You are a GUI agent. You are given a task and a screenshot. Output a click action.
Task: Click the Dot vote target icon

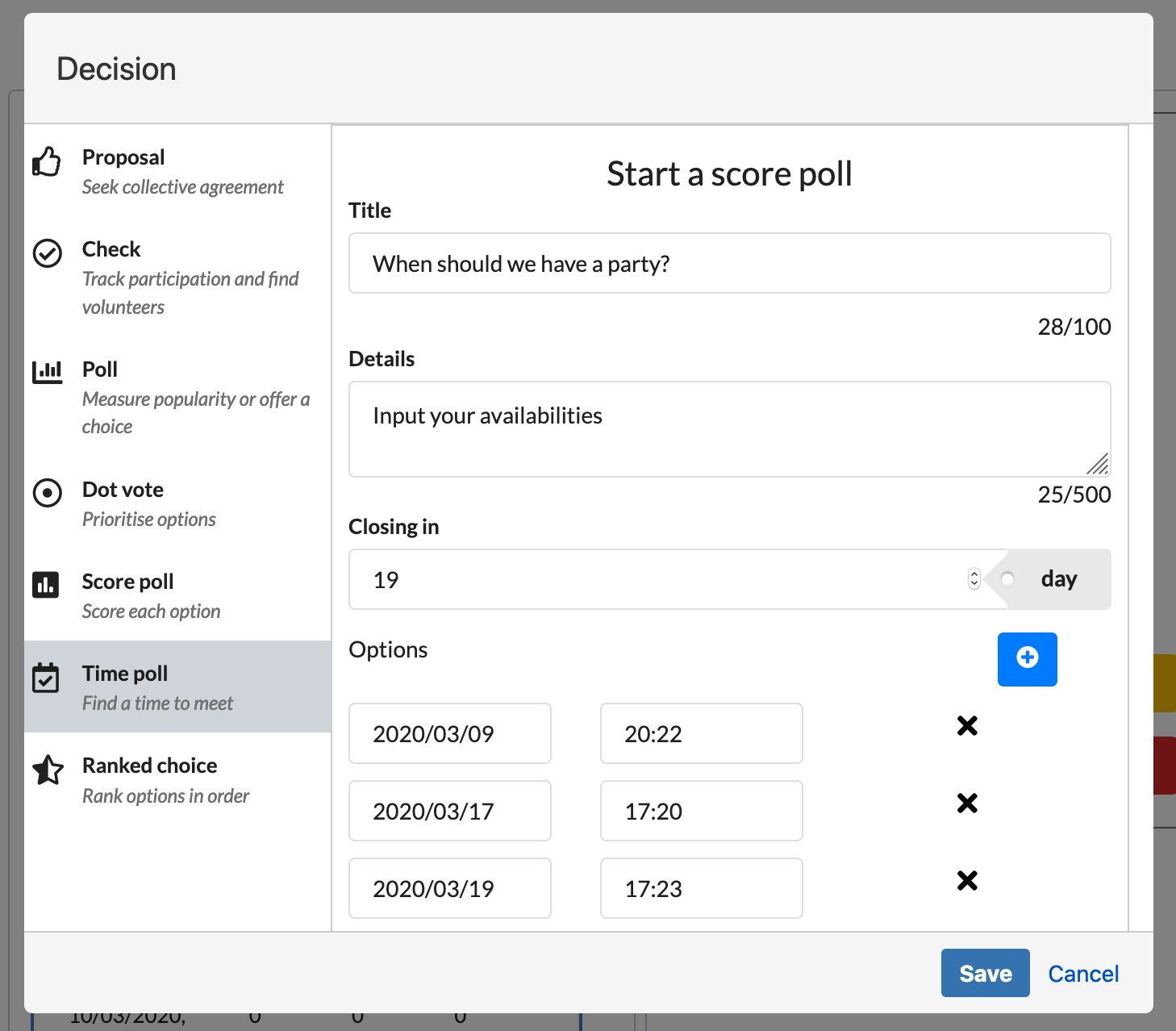click(x=47, y=492)
